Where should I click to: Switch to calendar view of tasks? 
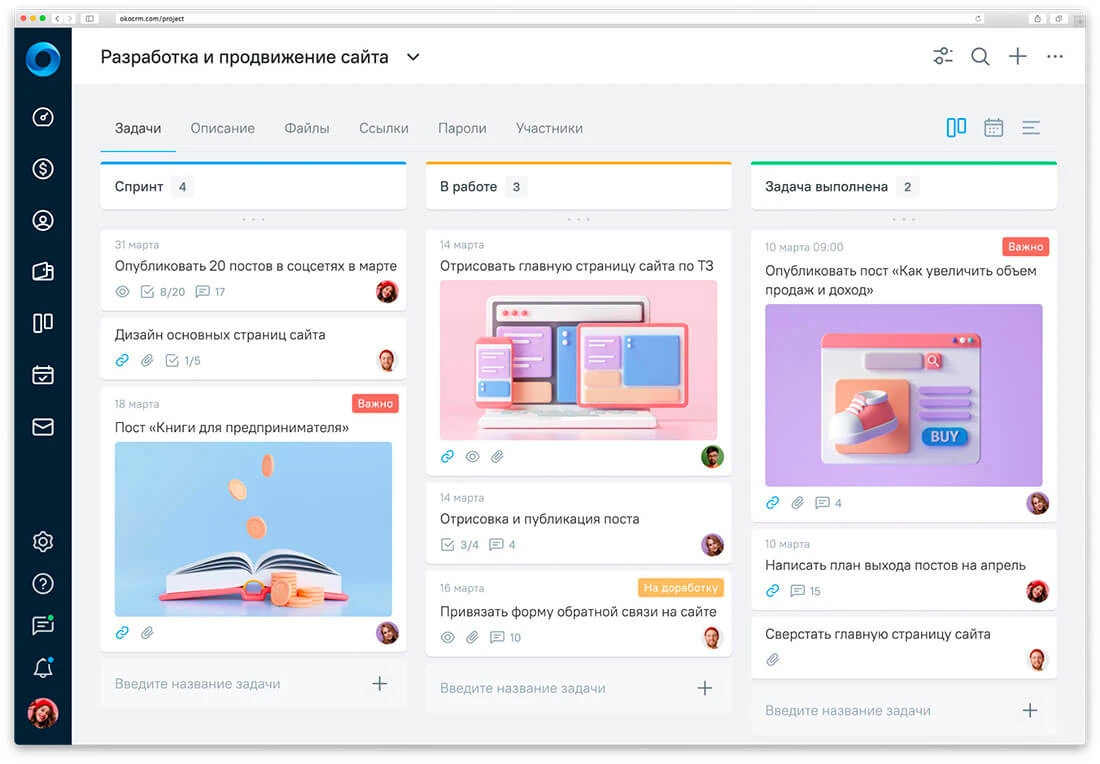tap(993, 127)
